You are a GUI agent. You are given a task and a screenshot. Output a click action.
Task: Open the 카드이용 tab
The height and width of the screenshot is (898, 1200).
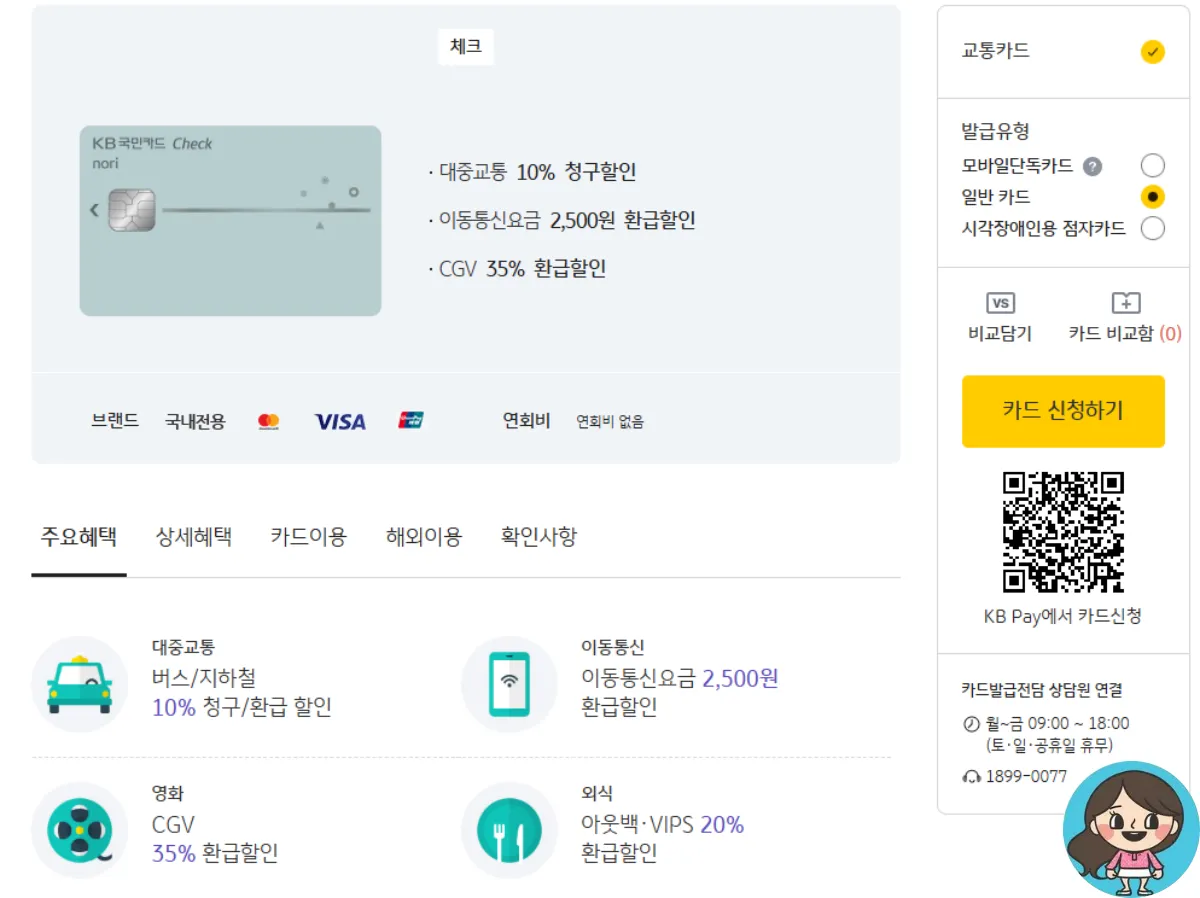(309, 537)
